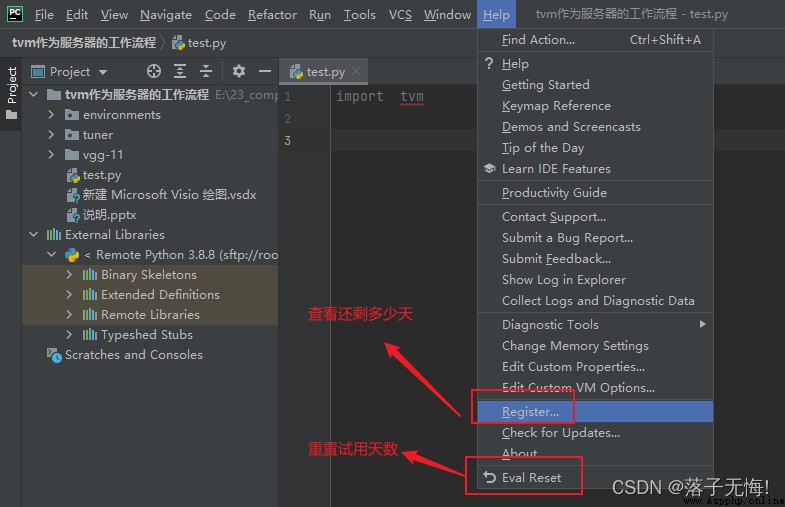Select Change Memory Settings
Image resolution: width=785 pixels, height=507 pixels.
595,346
